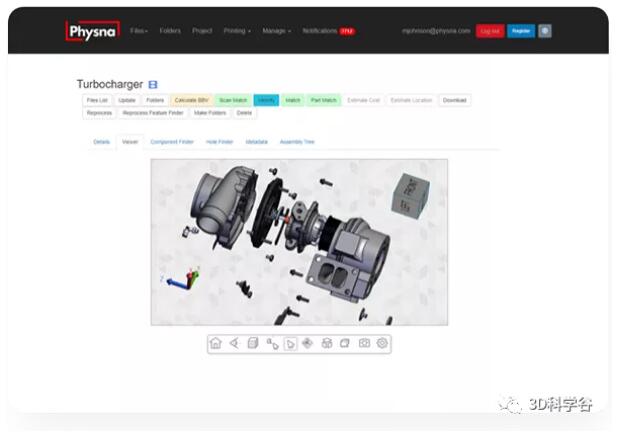Click the Physna logo
This screenshot has width=618, height=438.
[93, 31]
